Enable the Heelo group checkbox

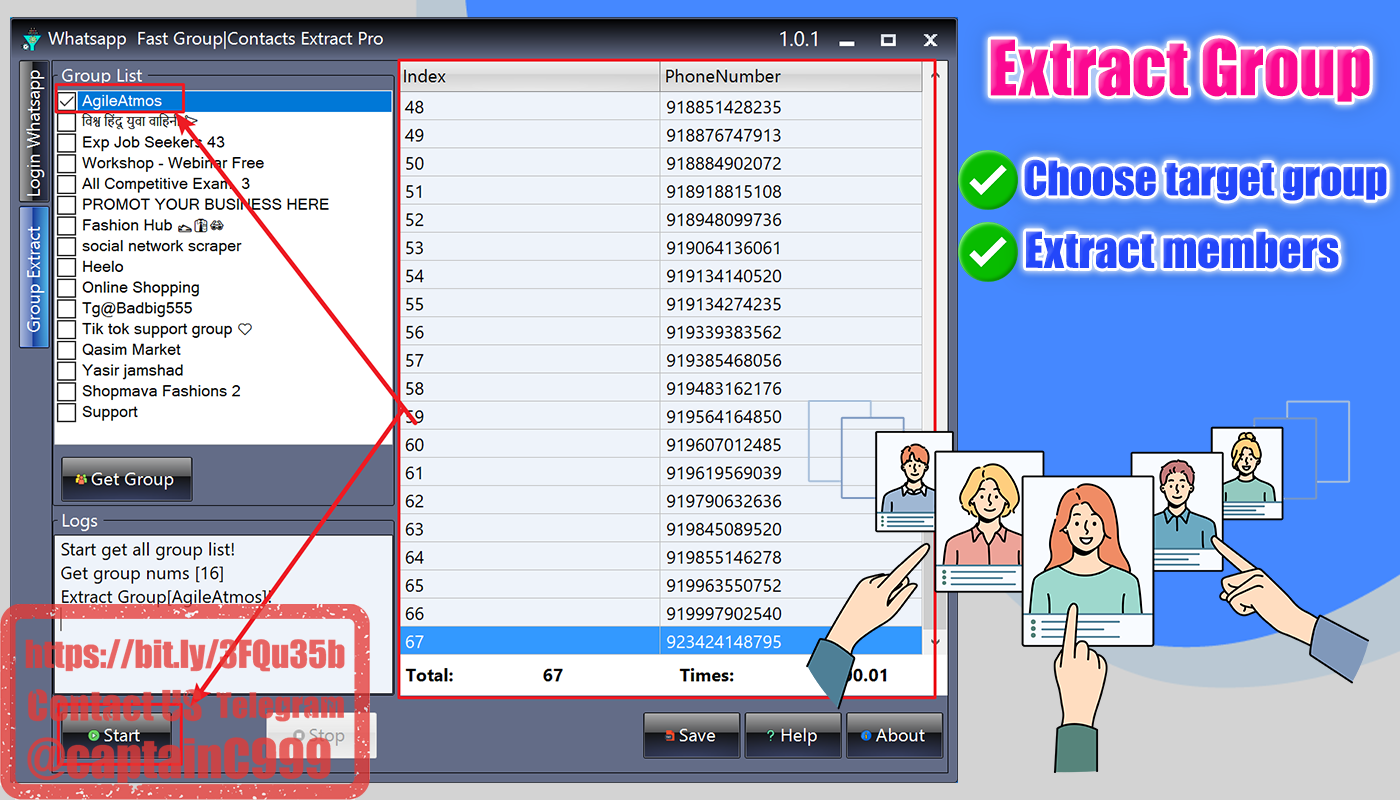pyautogui.click(x=67, y=267)
